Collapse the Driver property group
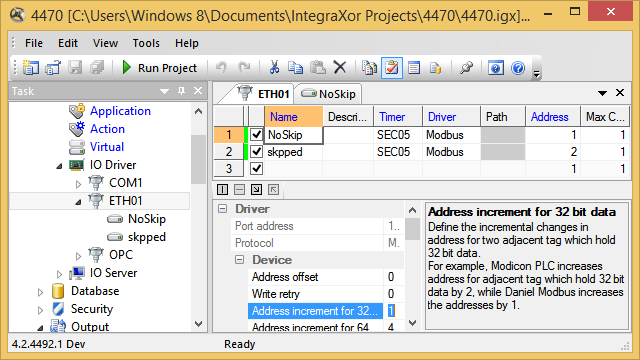Screen dimensions: 640x360 point(222,209)
